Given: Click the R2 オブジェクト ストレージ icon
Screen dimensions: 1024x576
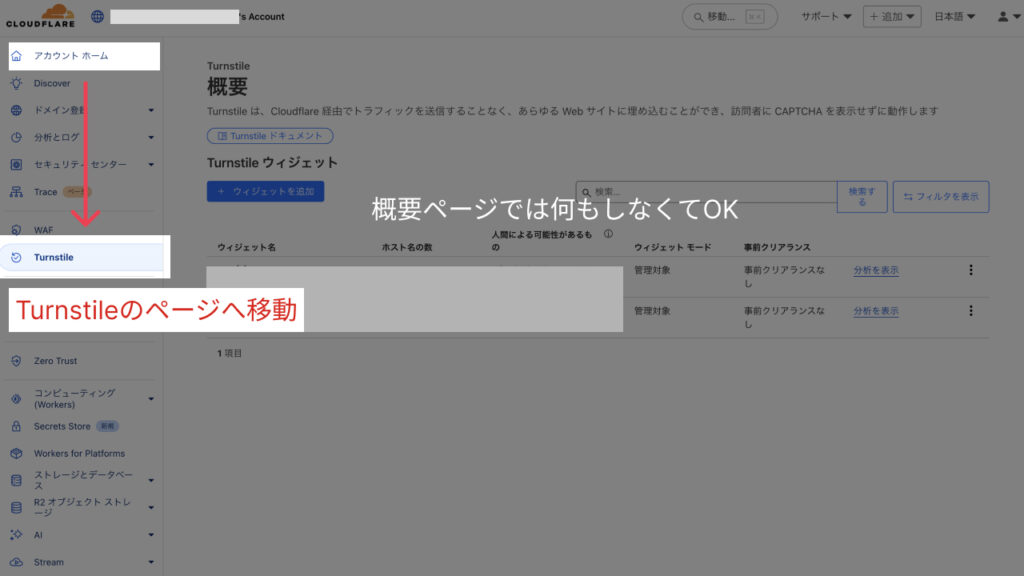Looking at the screenshot, I should [16, 507].
